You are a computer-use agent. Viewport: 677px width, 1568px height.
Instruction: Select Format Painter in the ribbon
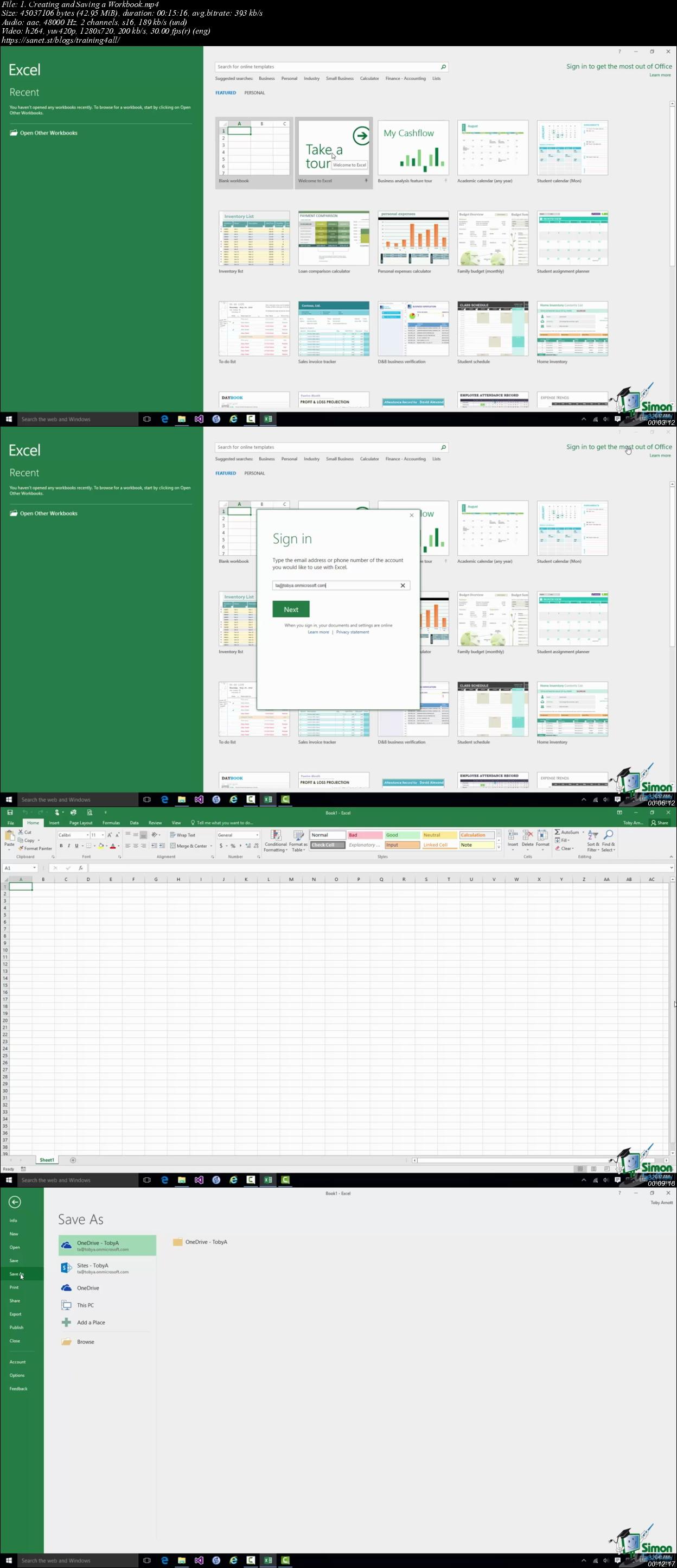tap(35, 848)
